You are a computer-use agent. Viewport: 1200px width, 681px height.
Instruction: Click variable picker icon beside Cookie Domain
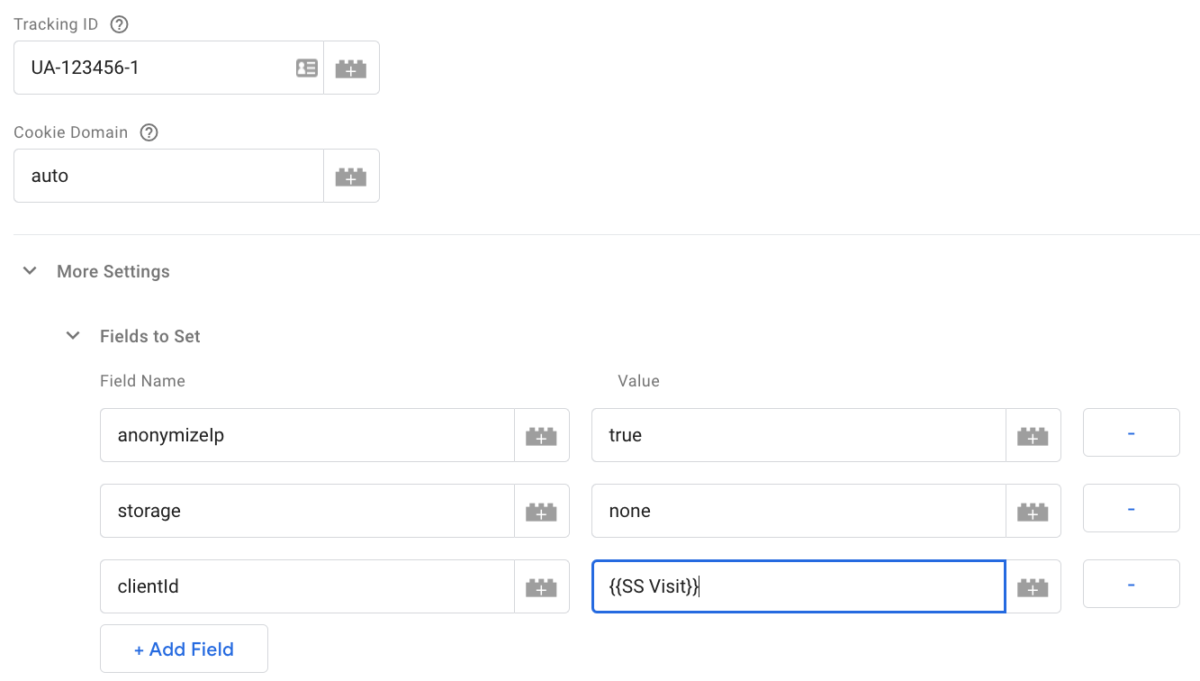351,176
